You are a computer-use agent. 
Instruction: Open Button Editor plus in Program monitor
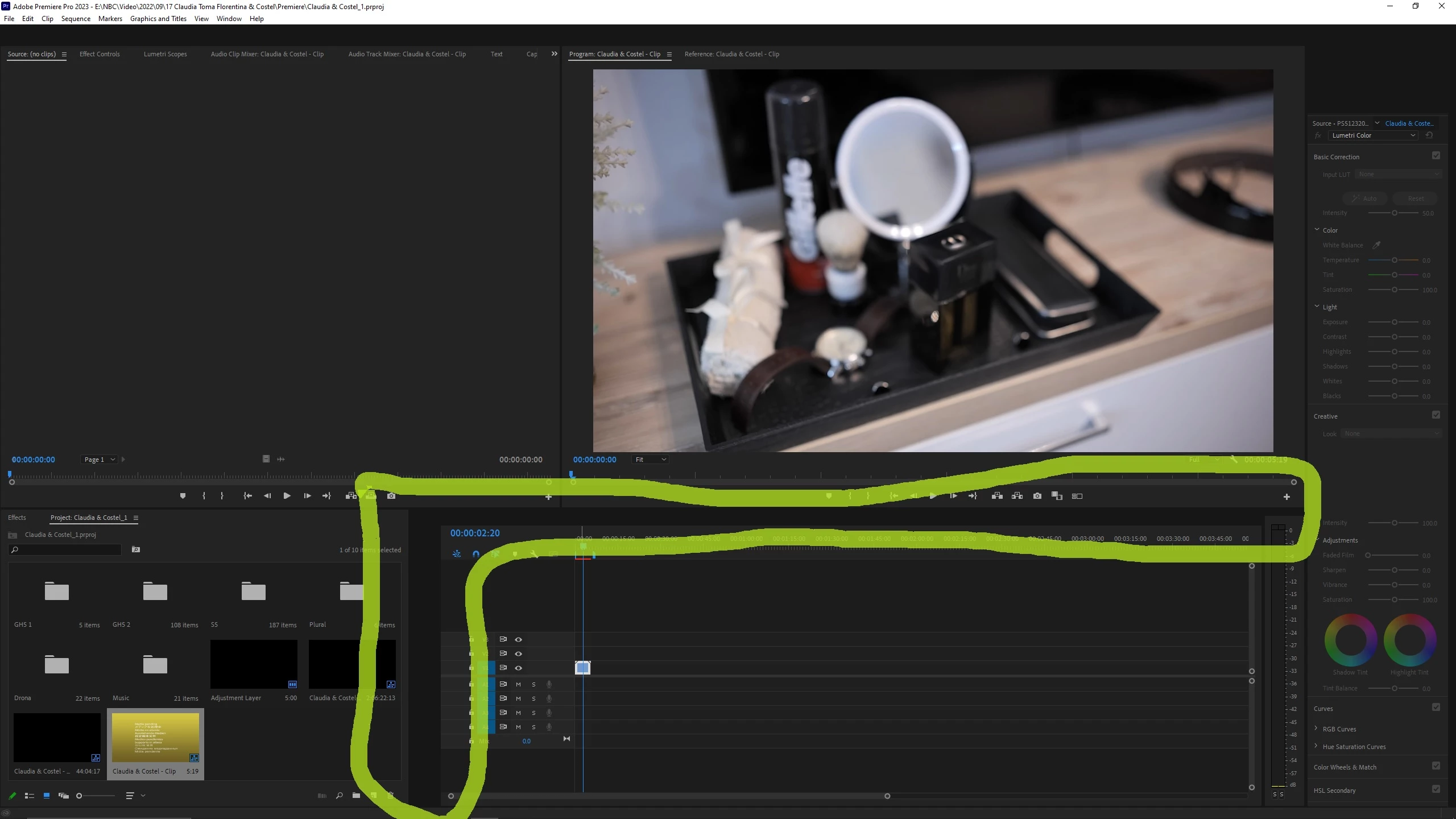pyautogui.click(x=1287, y=497)
